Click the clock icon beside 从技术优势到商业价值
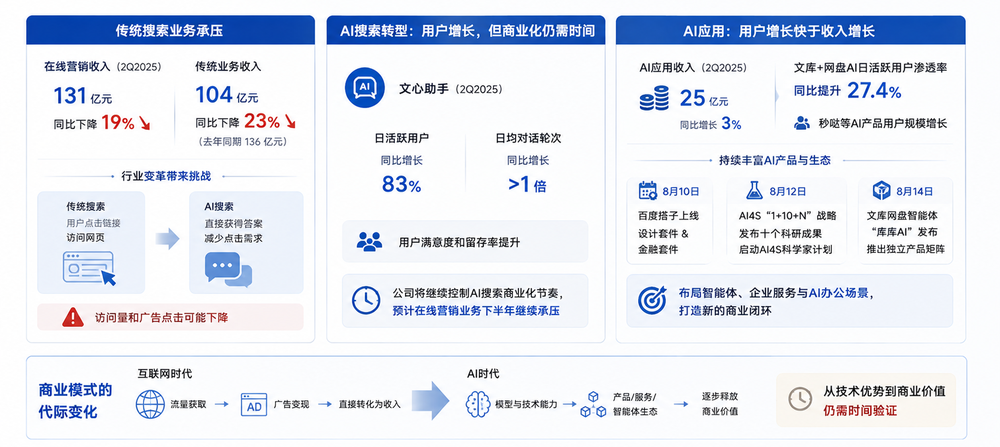 pyautogui.click(x=800, y=399)
